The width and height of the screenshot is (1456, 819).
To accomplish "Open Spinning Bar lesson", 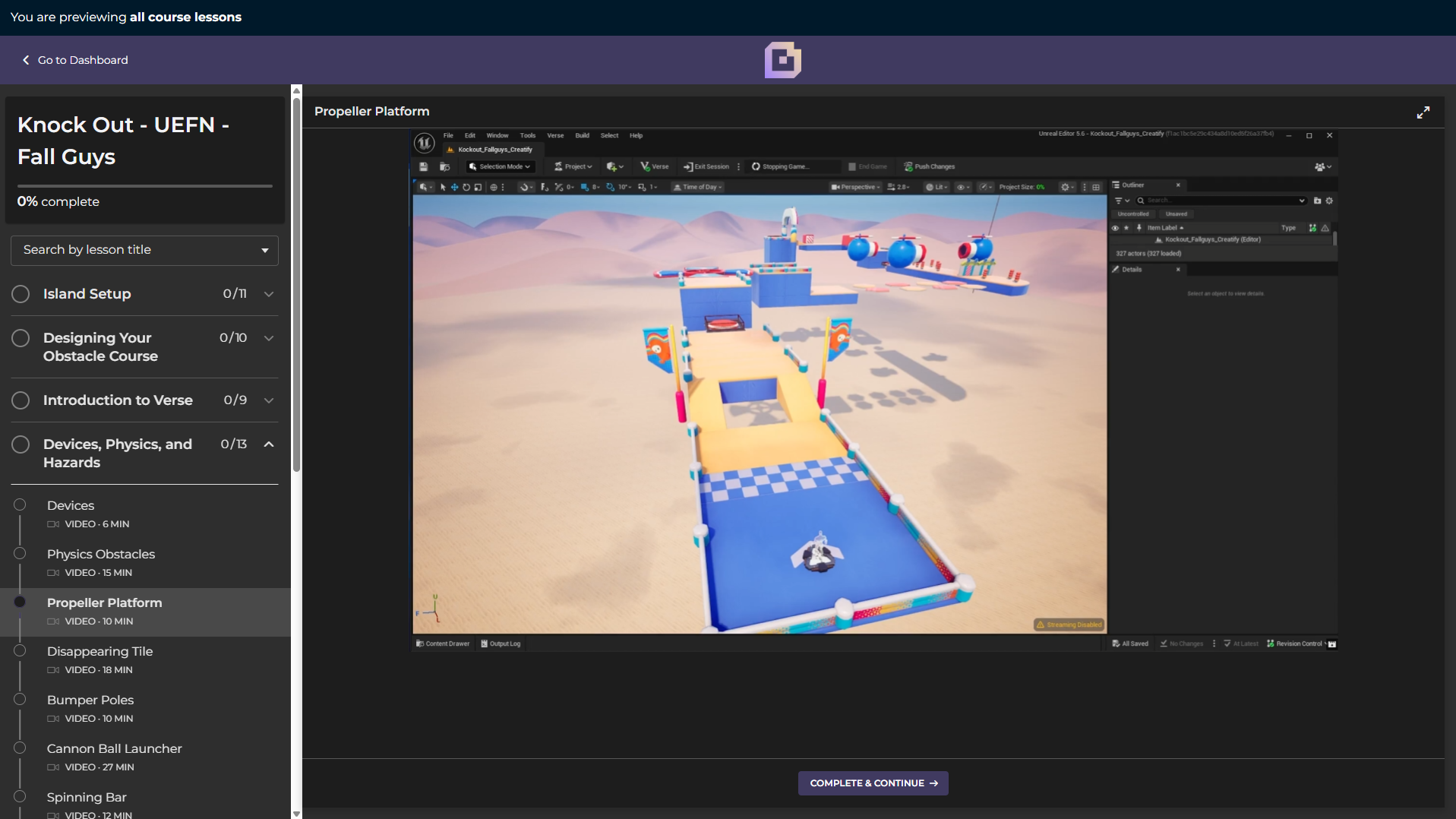I will (x=87, y=797).
